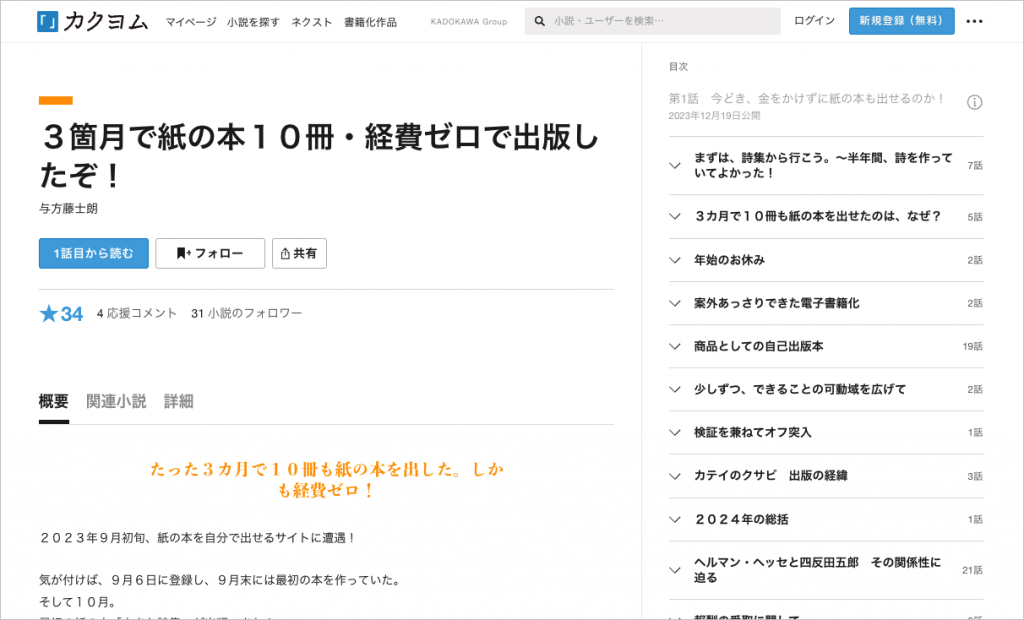The image size is (1024, 620).
Task: Open 小説を探す in the top menu
Action: click(254, 21)
